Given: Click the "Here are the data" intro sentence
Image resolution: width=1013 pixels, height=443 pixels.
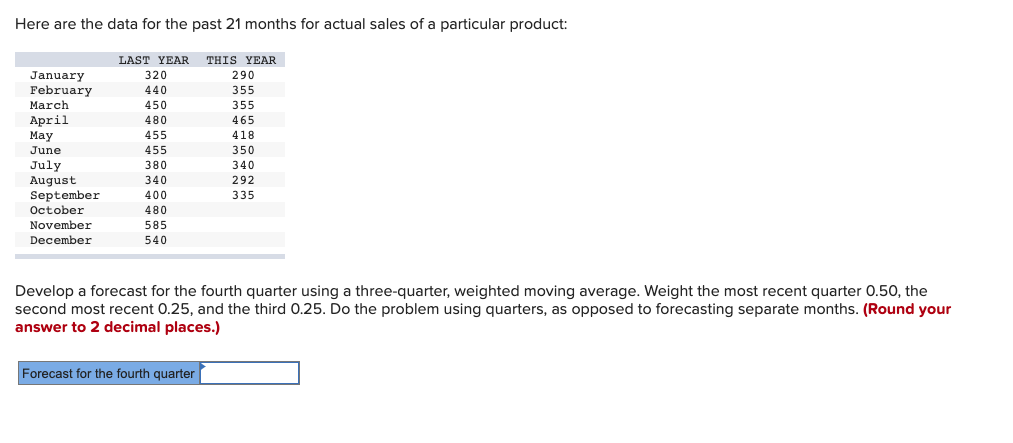Looking at the screenshot, I should coord(290,24).
